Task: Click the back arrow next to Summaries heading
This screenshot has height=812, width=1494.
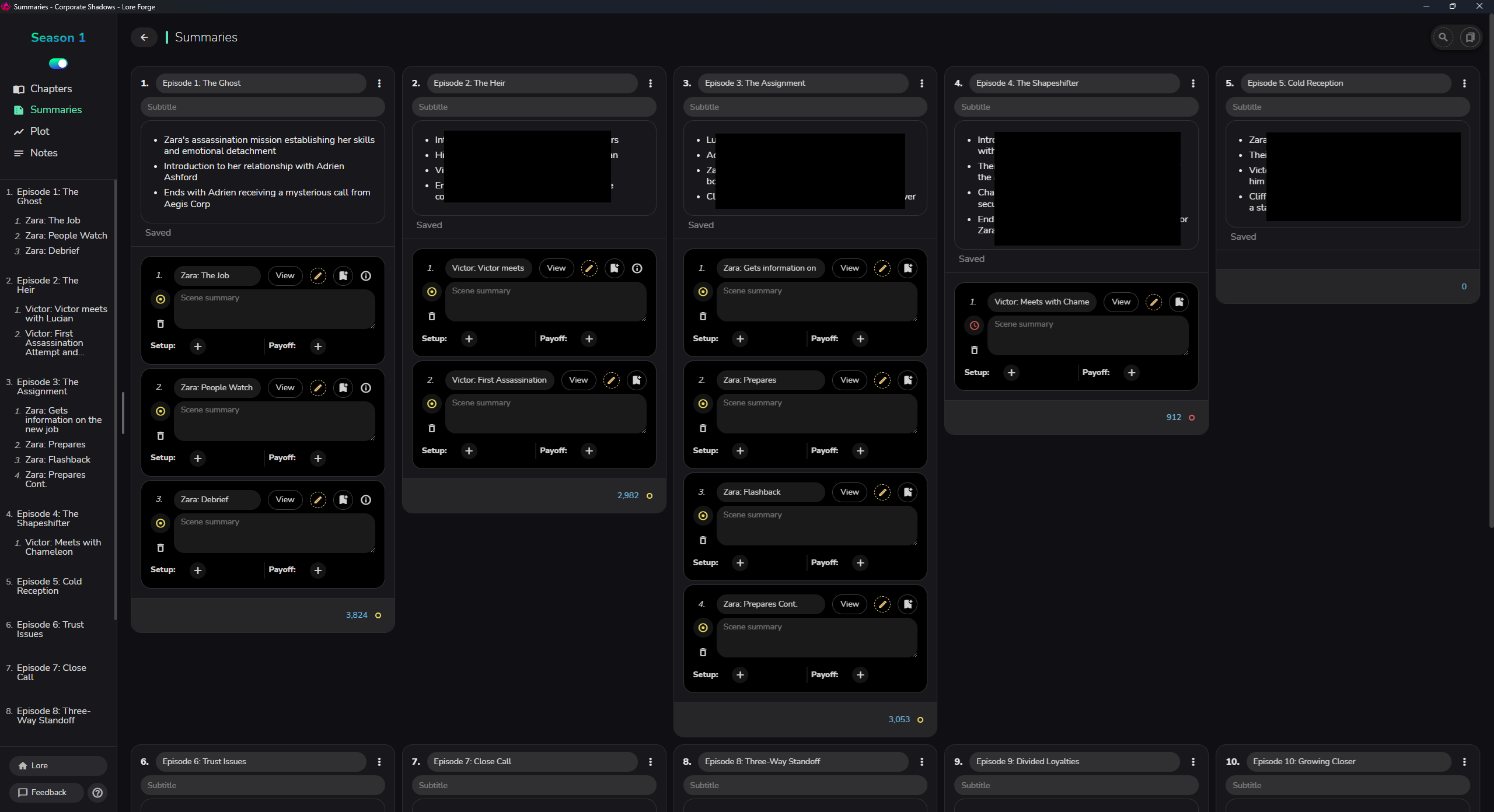Action: click(144, 37)
